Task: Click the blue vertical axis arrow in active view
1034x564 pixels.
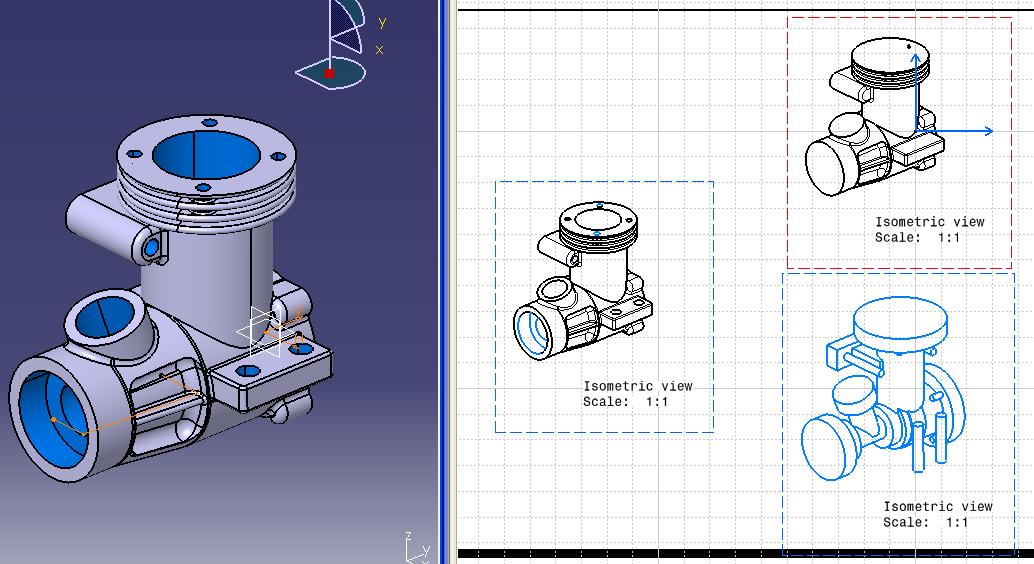Action: pos(915,92)
